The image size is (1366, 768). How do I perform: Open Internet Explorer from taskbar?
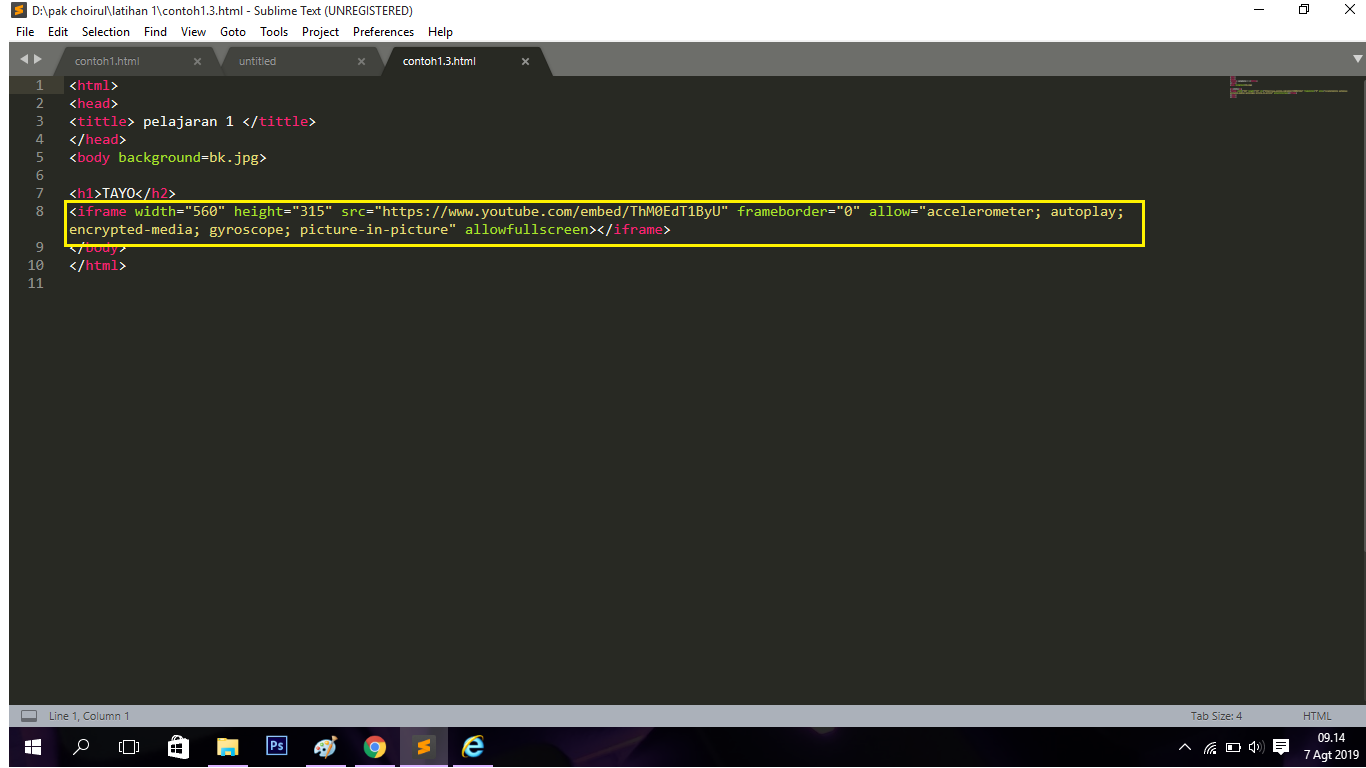(x=473, y=747)
